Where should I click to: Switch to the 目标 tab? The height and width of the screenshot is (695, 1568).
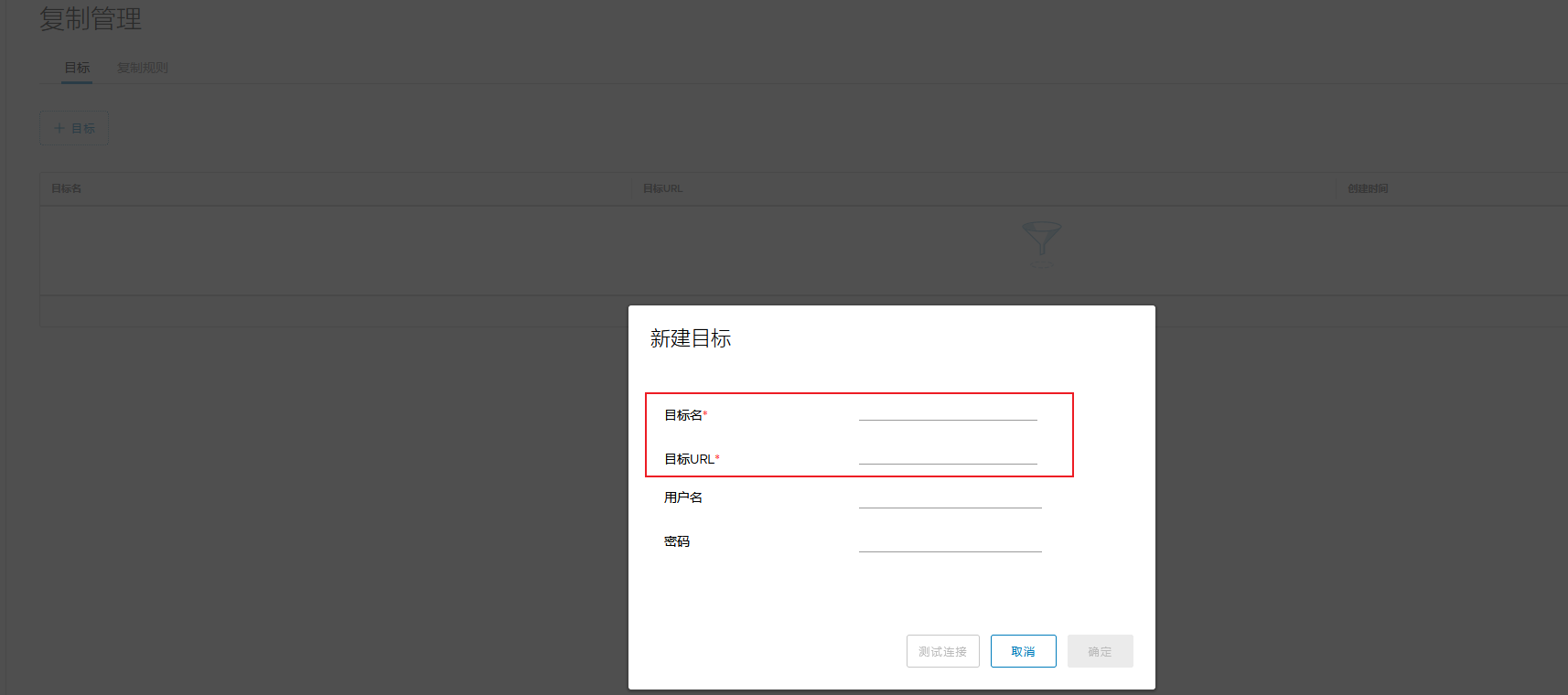[x=77, y=68]
